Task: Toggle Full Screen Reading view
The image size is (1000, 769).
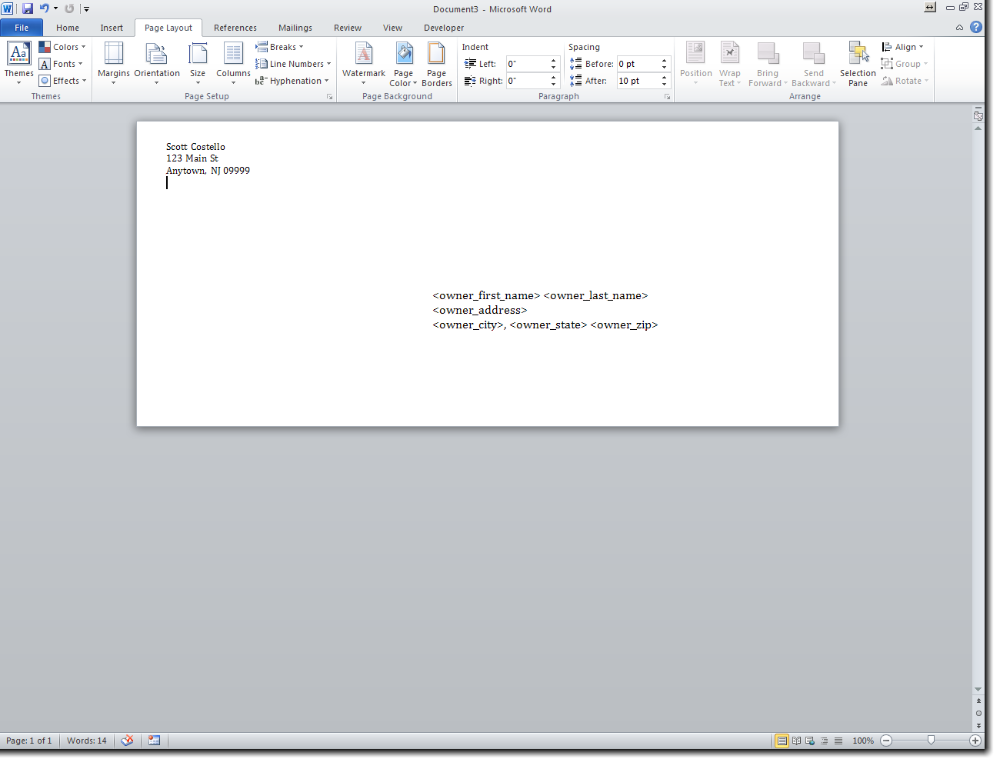Action: (797, 741)
